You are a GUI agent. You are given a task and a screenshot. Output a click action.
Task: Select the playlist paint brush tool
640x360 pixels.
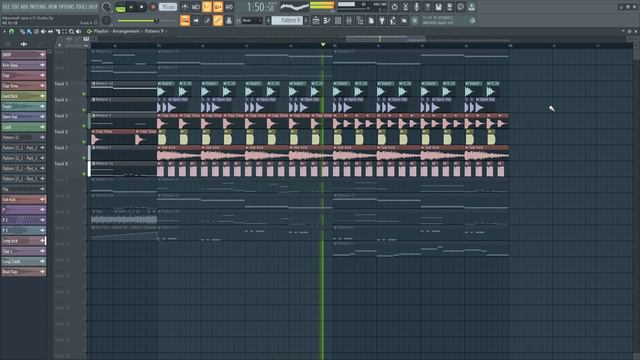click(29, 31)
